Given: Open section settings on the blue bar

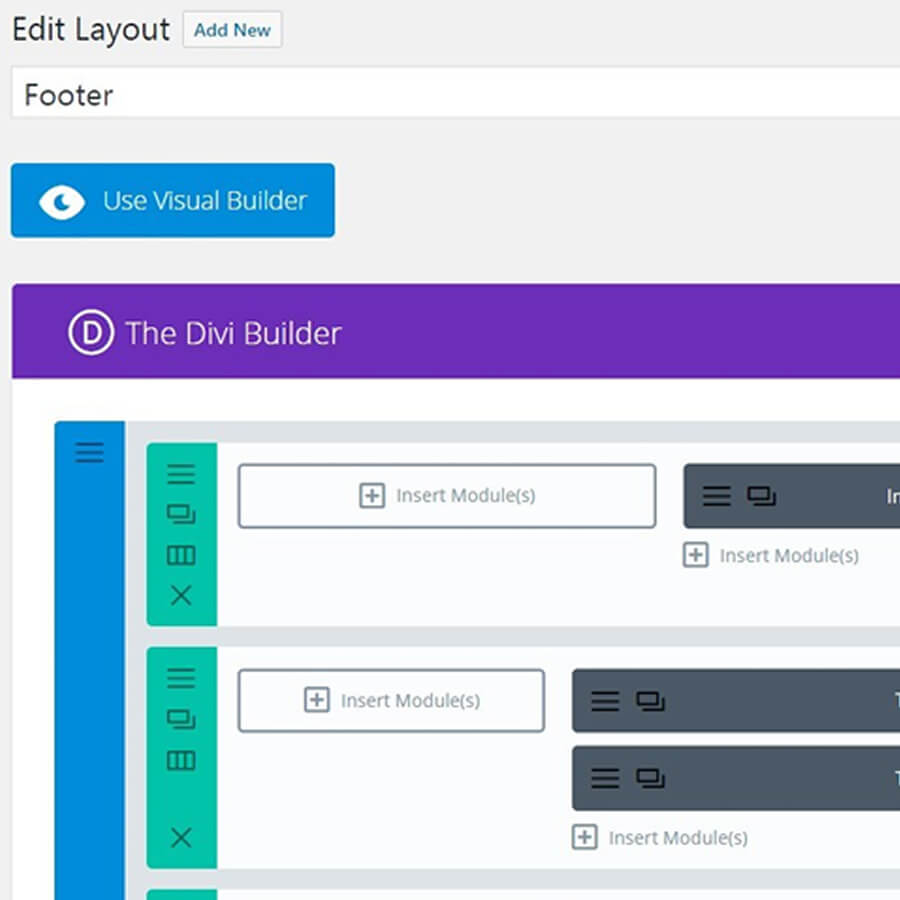Looking at the screenshot, I should click(x=90, y=452).
